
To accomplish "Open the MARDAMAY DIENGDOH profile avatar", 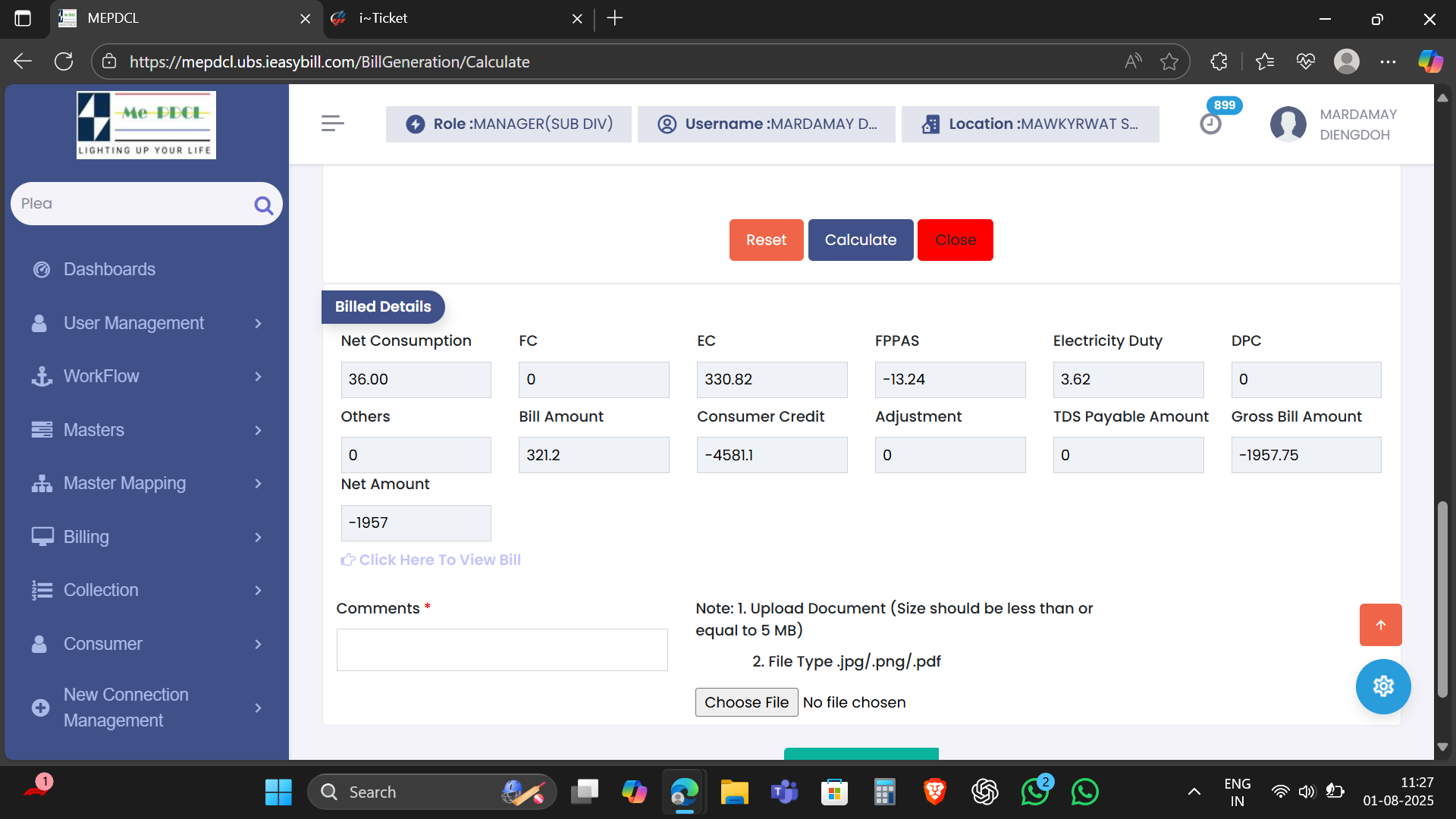I will [1288, 124].
